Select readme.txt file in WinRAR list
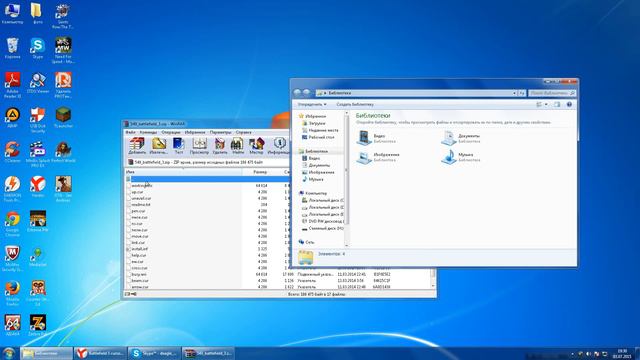640x360 pixels. pyautogui.click(x=141, y=204)
